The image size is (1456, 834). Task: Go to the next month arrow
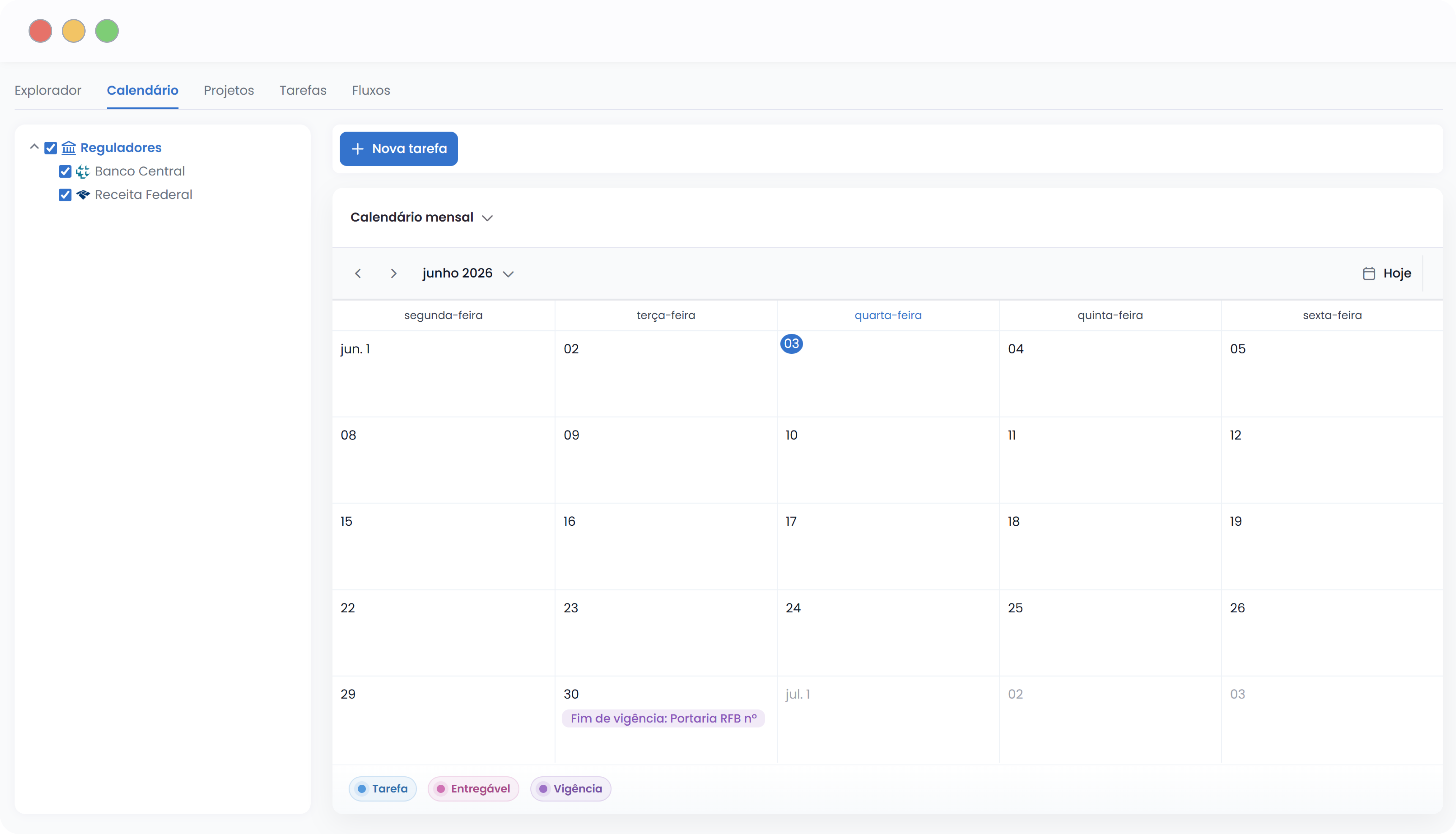[x=393, y=273]
